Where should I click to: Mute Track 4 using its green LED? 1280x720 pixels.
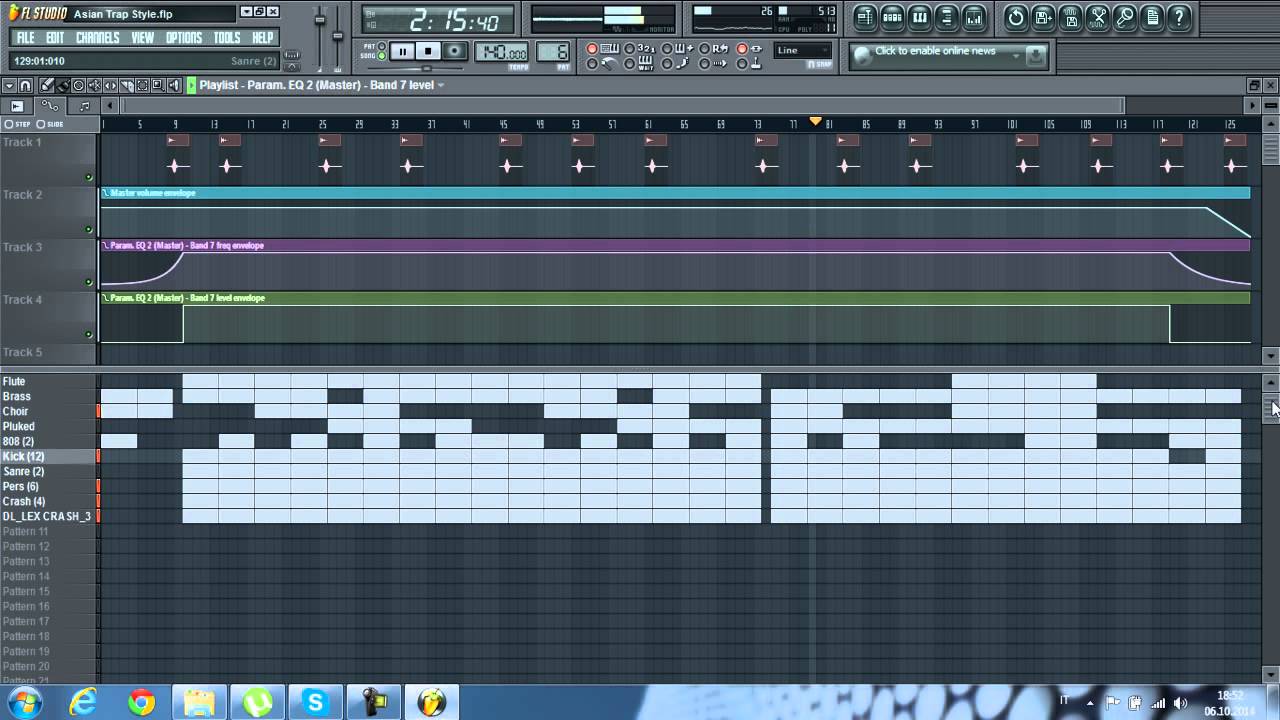[89, 335]
